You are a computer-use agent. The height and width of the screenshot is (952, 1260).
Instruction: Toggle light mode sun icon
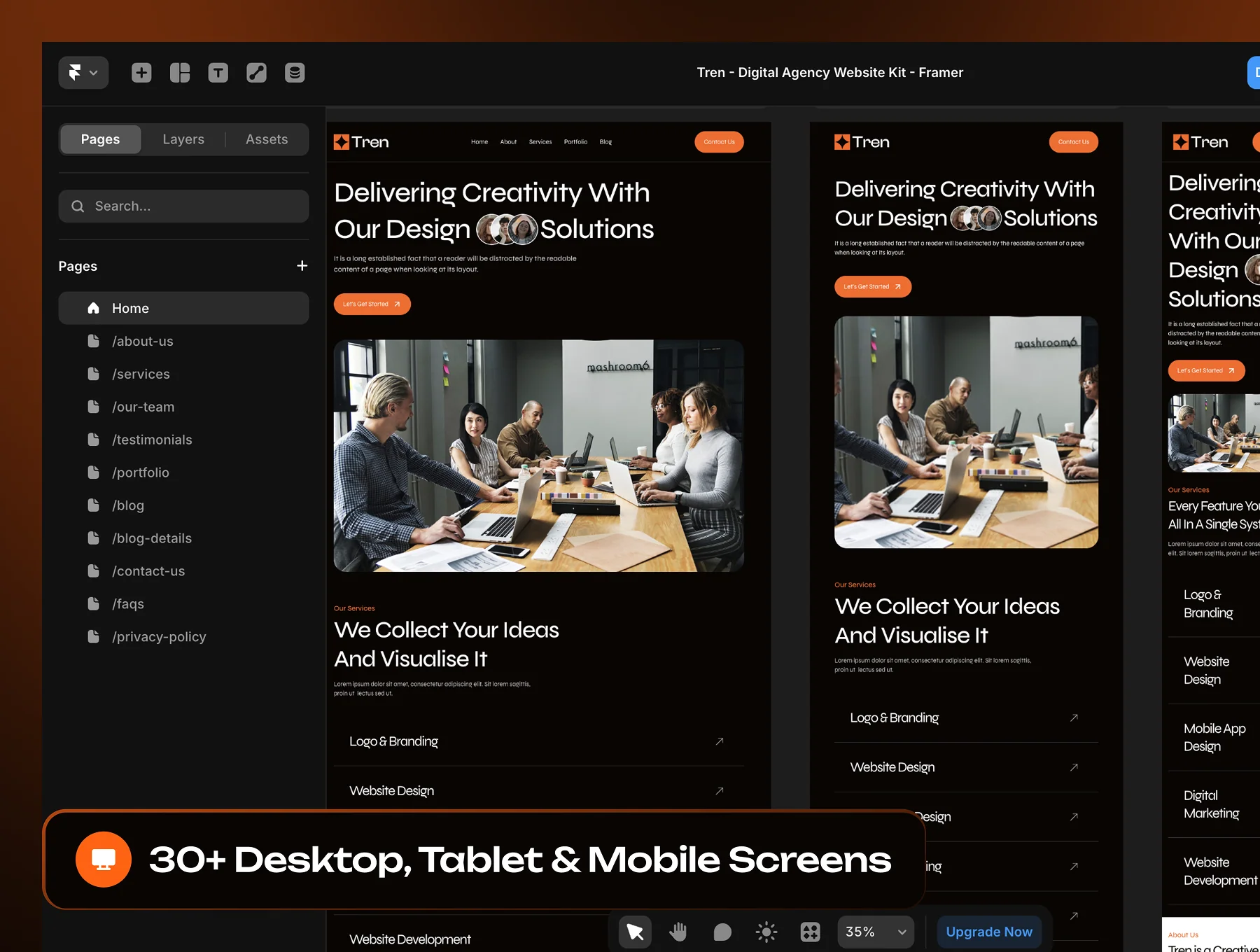point(766,932)
